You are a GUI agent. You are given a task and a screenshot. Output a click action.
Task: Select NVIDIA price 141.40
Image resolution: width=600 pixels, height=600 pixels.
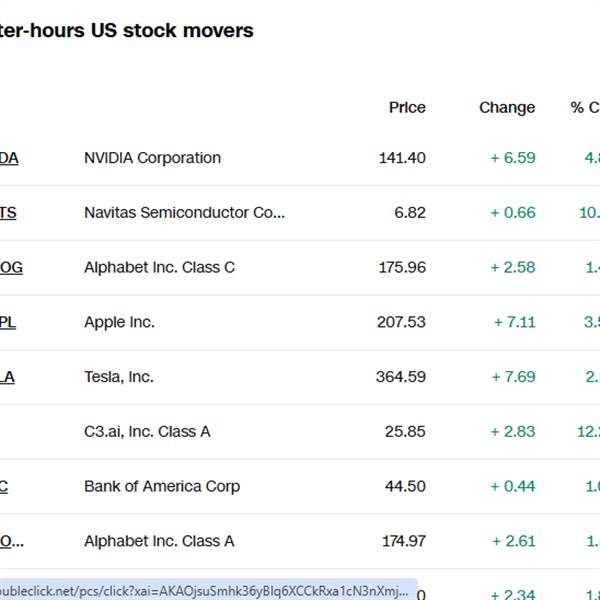(402, 158)
